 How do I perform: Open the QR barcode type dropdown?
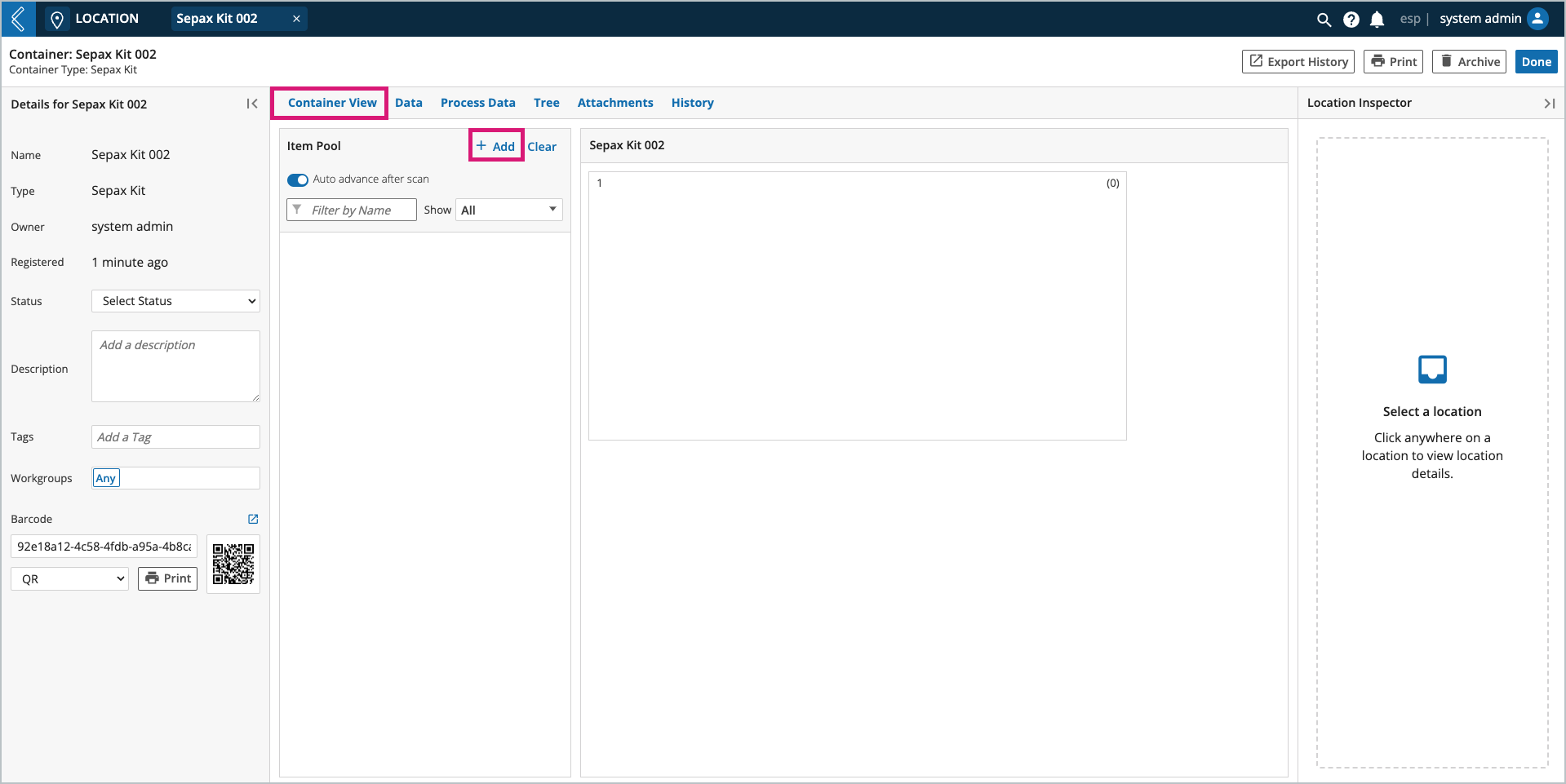point(69,579)
